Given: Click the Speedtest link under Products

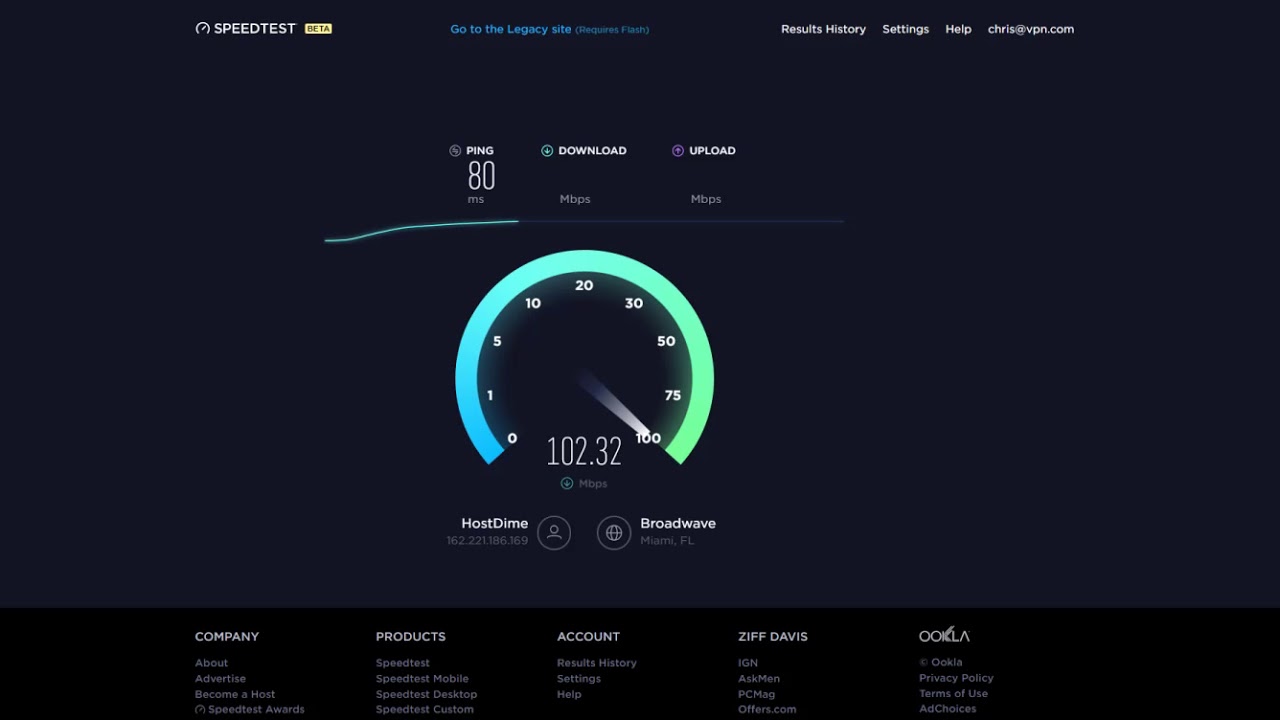Looking at the screenshot, I should pyautogui.click(x=403, y=663).
